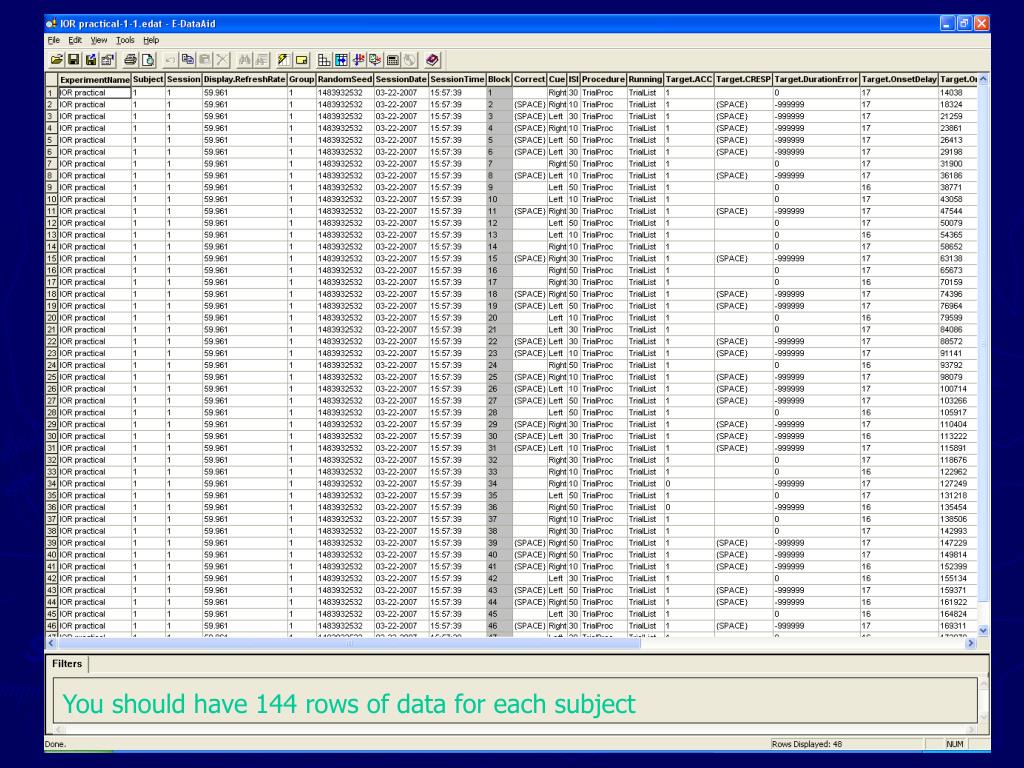Viewport: 1024px width, 768px height.
Task: Click the left arrow of horizontal scrollbar
Action: click(51, 643)
